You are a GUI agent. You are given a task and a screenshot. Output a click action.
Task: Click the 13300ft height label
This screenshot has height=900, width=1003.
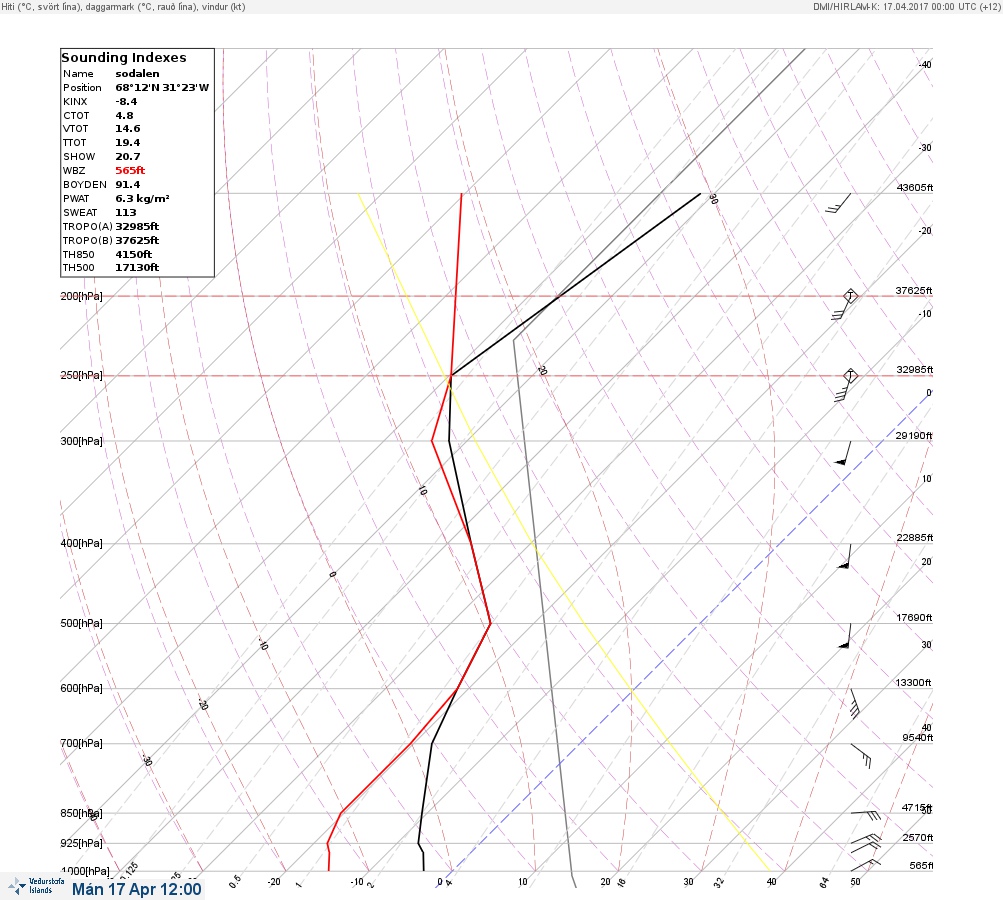point(913,683)
